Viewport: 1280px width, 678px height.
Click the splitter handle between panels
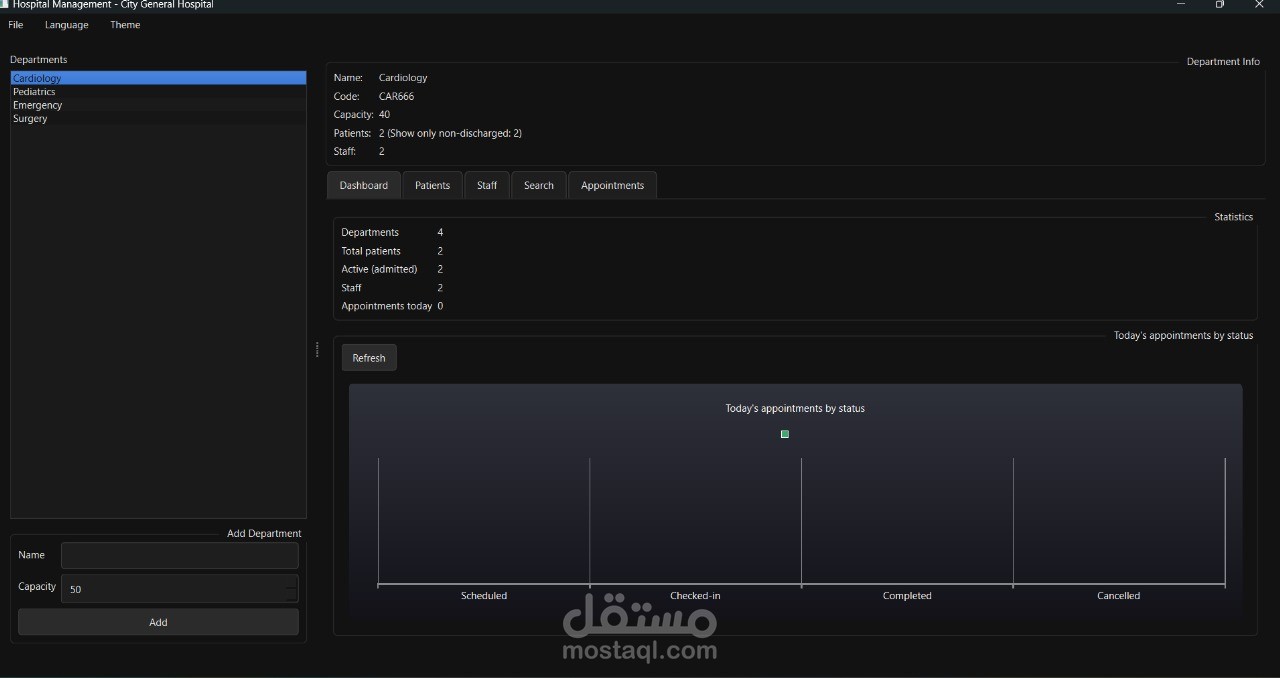click(x=317, y=349)
